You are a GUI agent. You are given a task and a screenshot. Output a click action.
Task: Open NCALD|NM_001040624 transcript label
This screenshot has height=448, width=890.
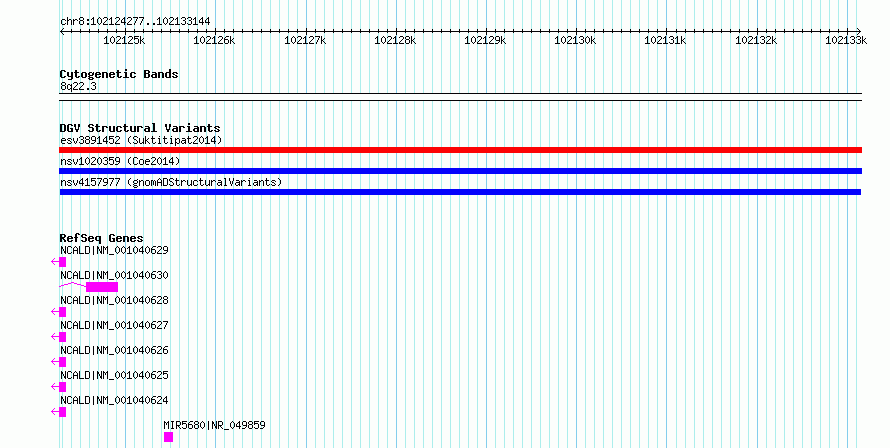[114, 400]
